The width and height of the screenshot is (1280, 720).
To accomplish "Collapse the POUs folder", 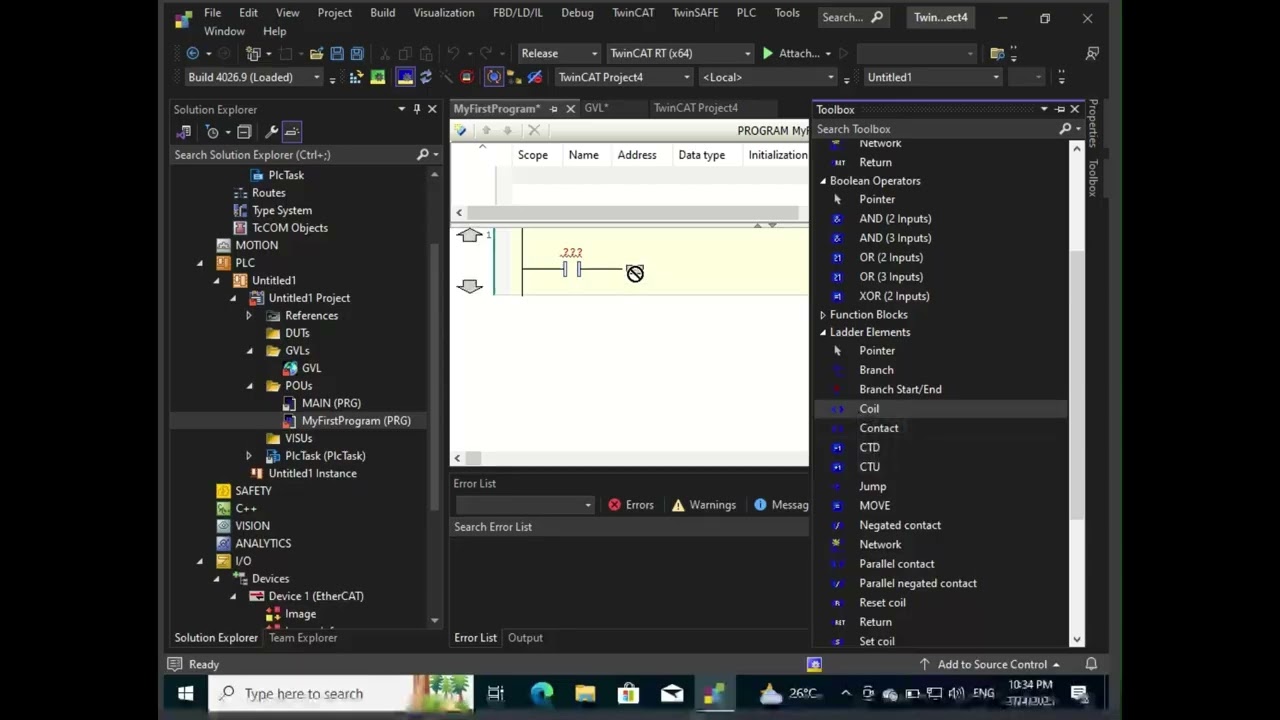I will 249,386.
